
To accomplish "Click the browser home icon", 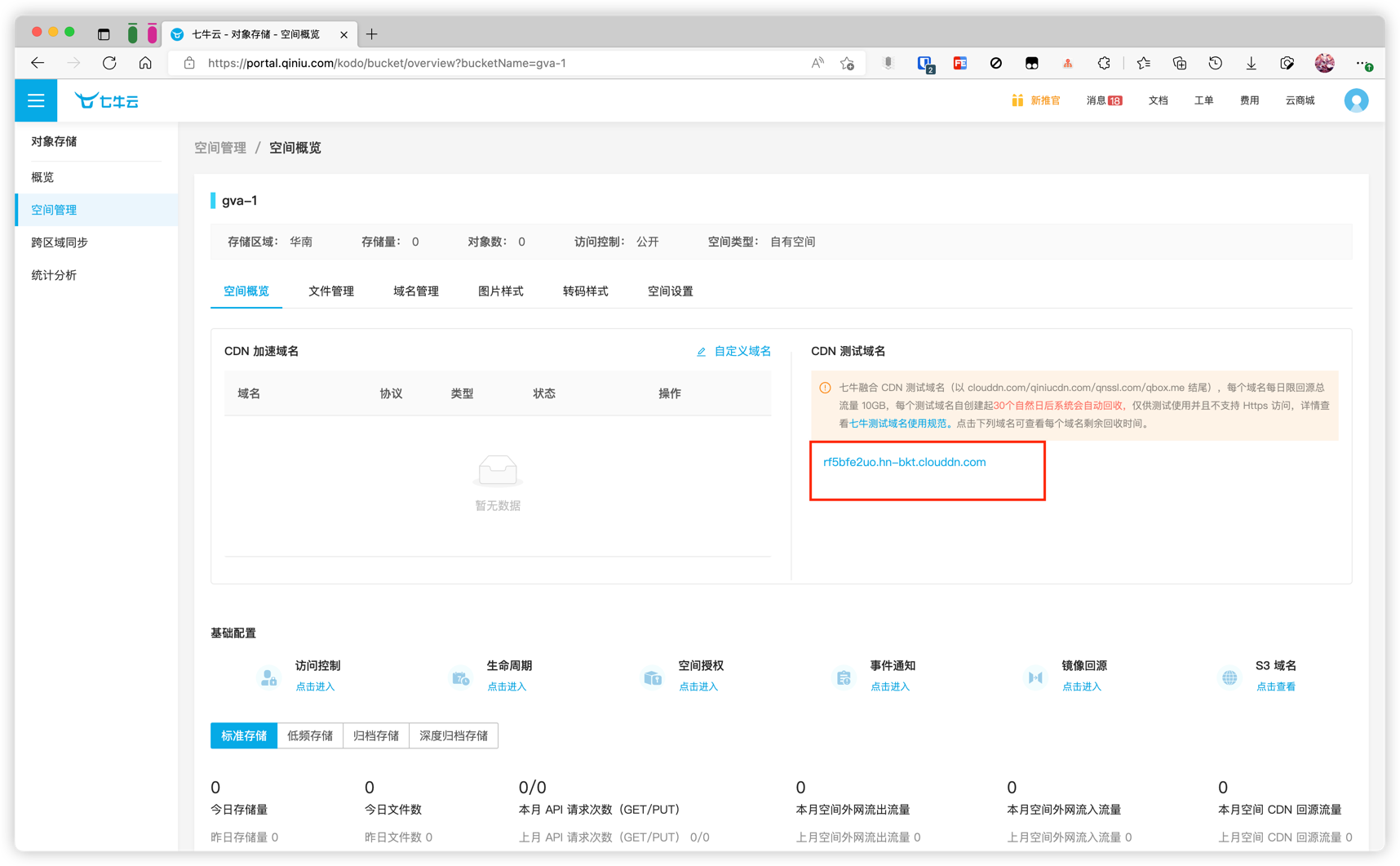I will 145,63.
